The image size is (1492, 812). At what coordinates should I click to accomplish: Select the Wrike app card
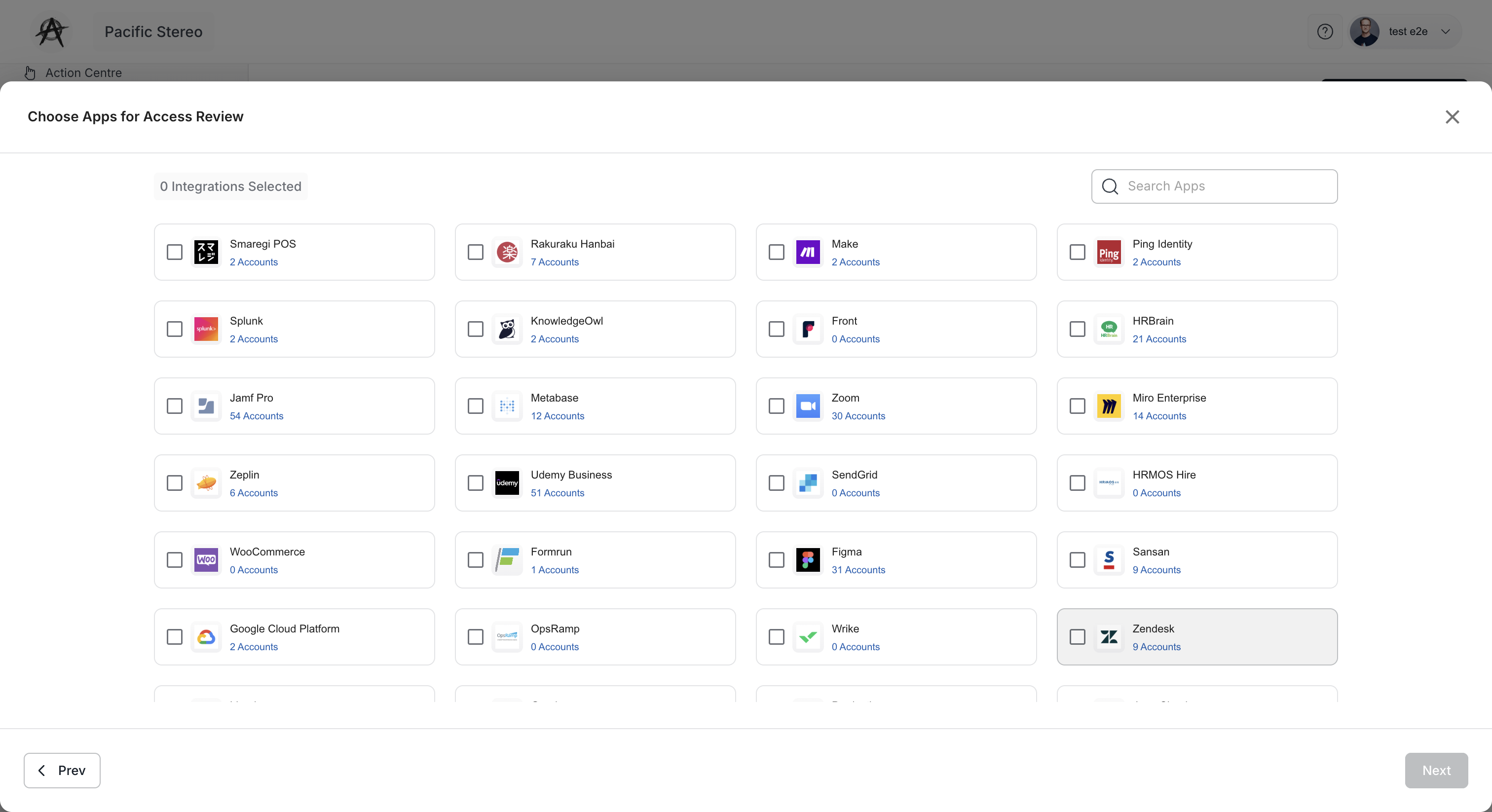[896, 637]
